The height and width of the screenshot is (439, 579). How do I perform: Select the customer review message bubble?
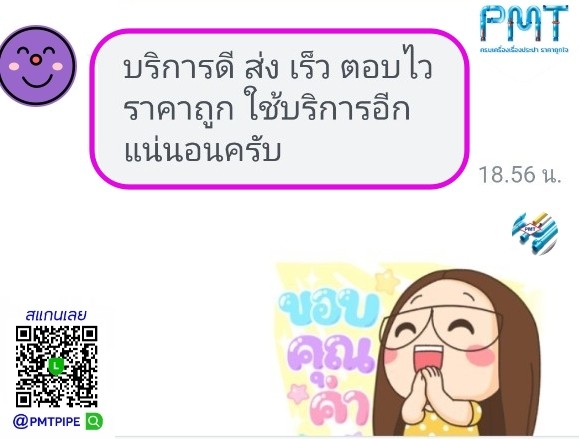pyautogui.click(x=280, y=109)
